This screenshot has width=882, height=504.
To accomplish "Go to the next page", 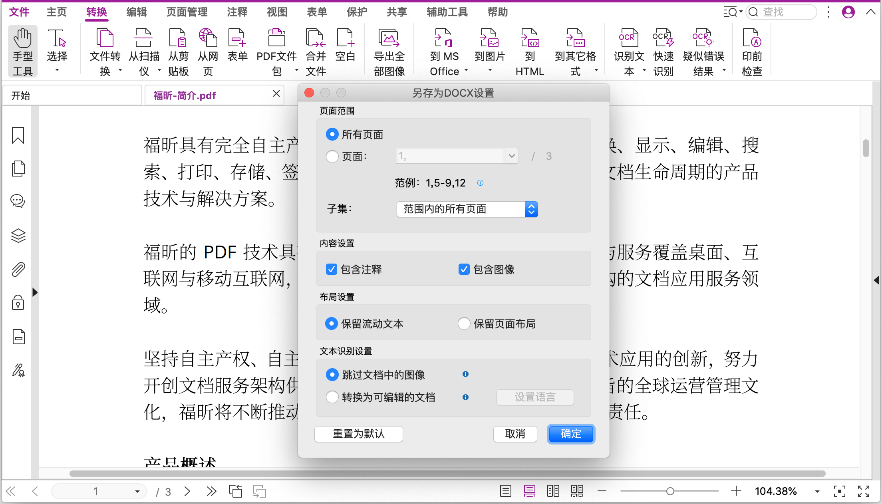I will tap(187, 491).
